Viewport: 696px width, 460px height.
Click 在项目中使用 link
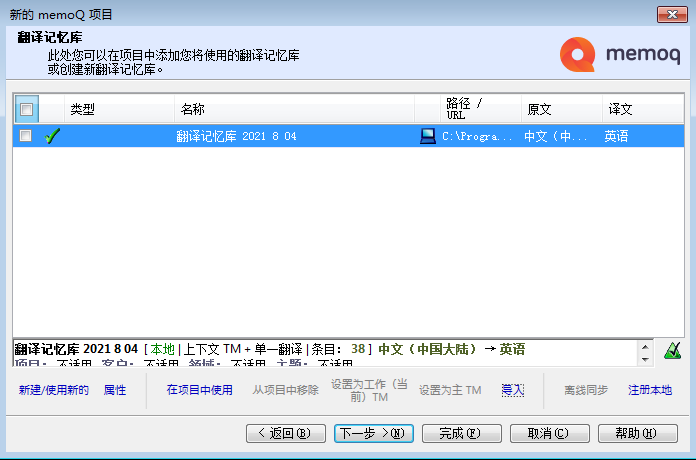(199, 390)
